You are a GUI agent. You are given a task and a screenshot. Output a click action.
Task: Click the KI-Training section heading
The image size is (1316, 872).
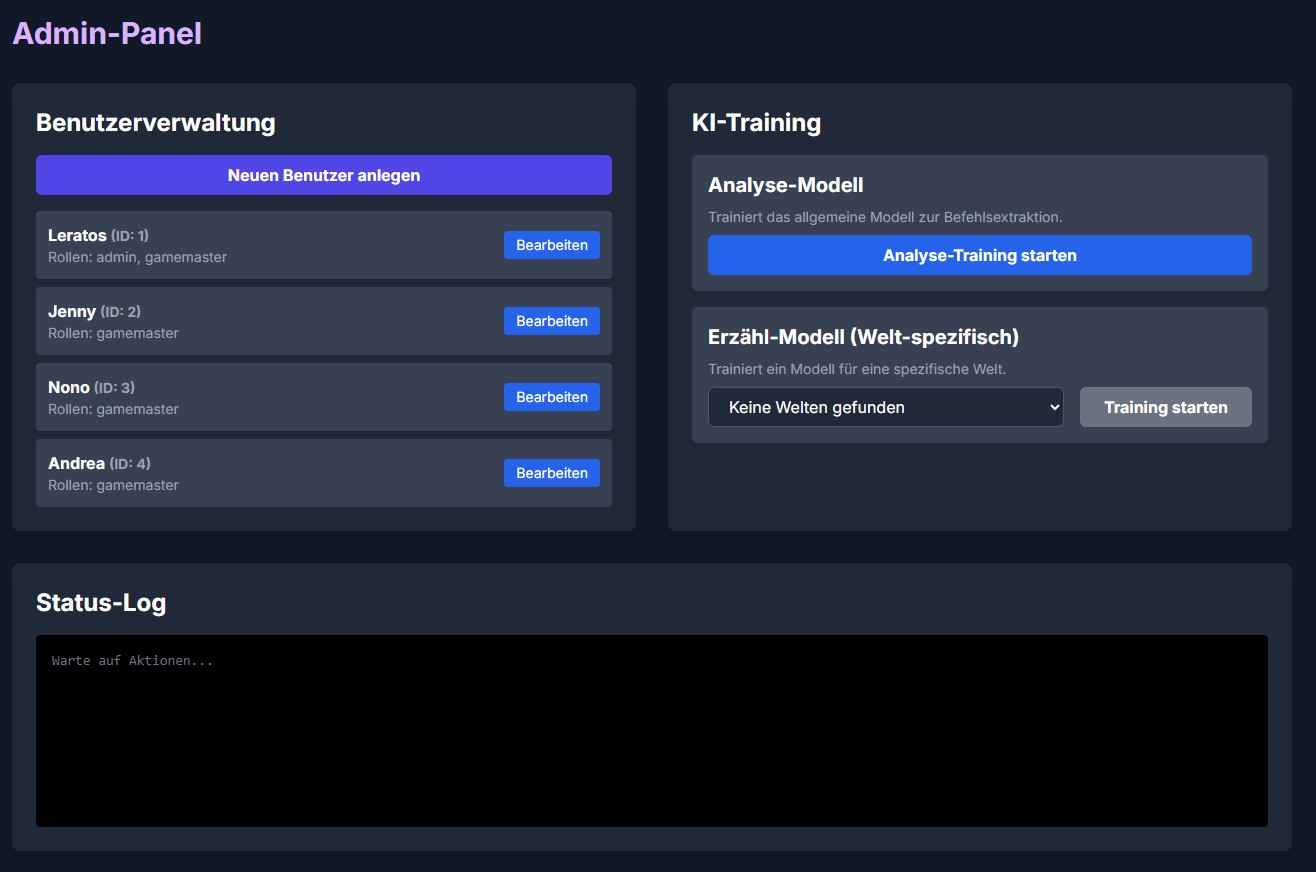coord(756,122)
